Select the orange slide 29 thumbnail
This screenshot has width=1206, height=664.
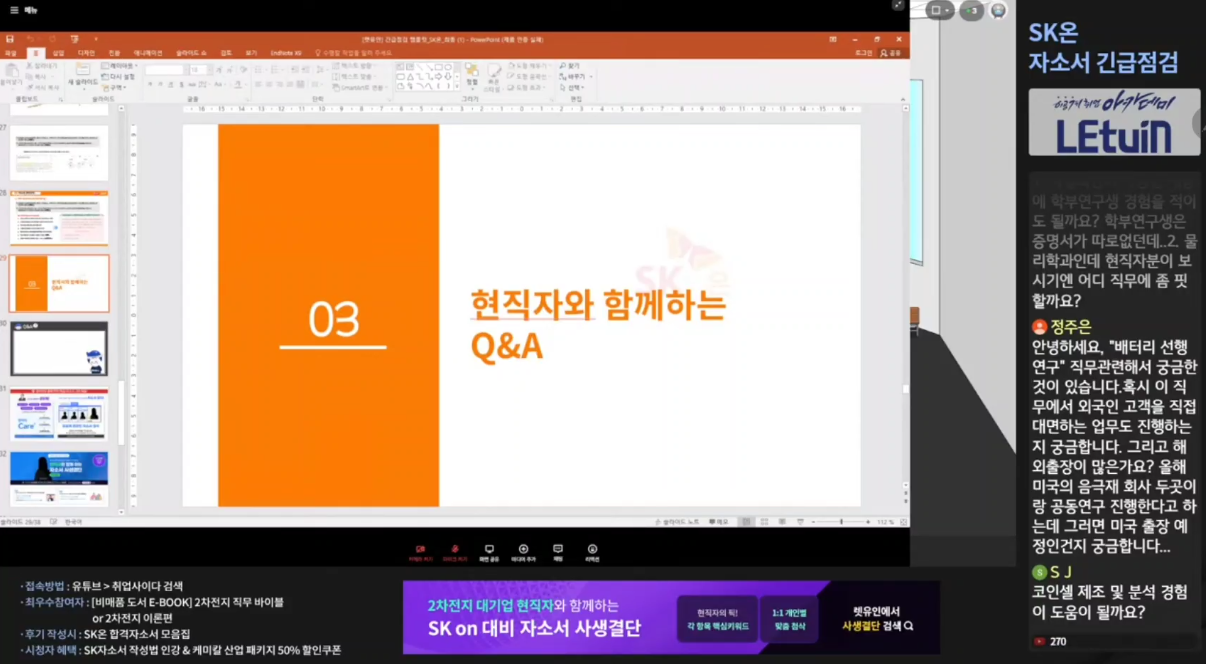(x=59, y=283)
